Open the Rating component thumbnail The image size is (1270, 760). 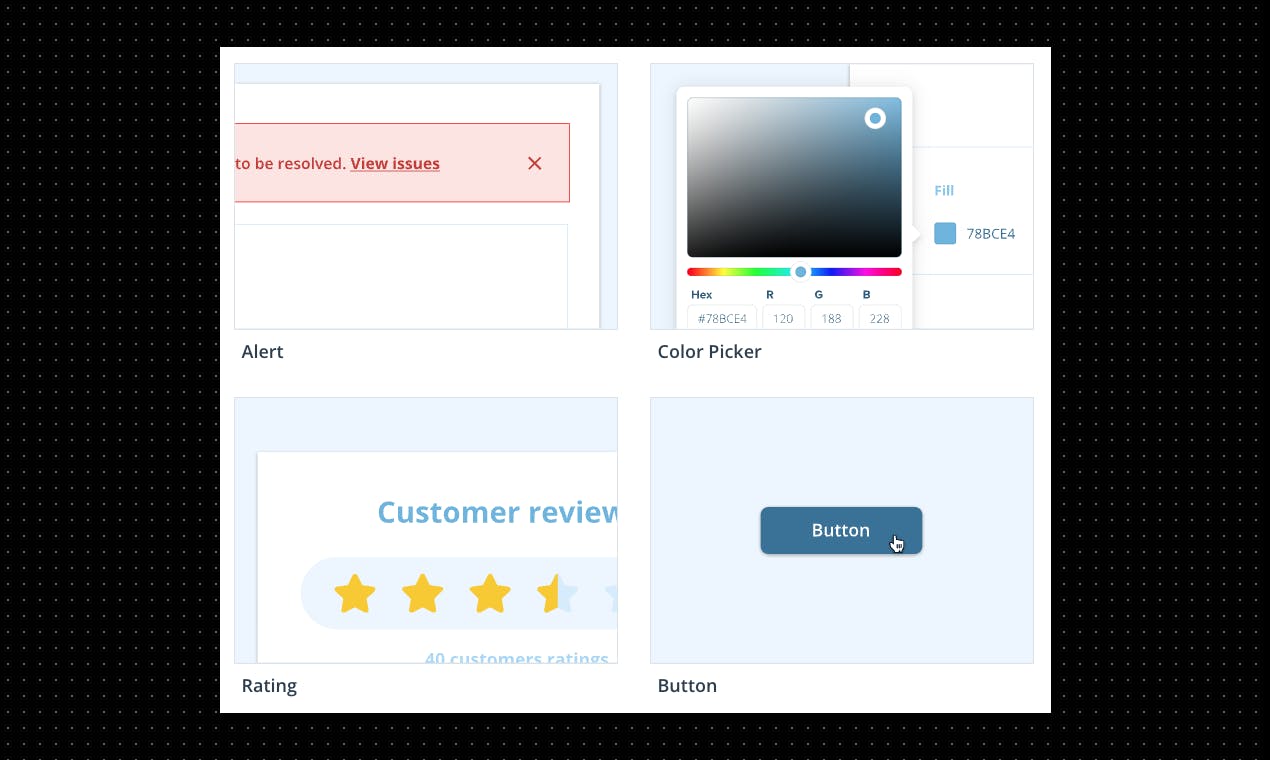pyautogui.click(x=426, y=530)
